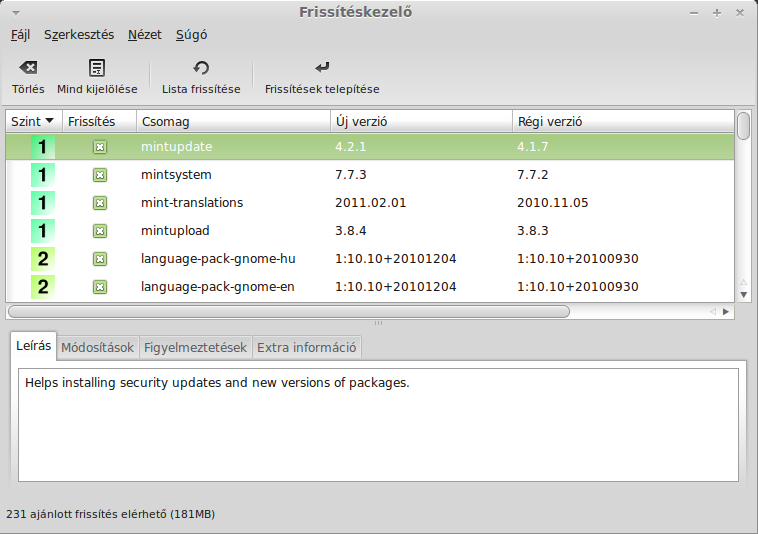Switch to the Leírás tab

click(x=33, y=346)
